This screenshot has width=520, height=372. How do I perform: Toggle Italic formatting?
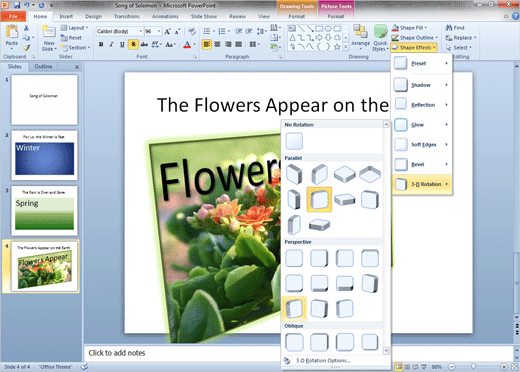pos(111,44)
